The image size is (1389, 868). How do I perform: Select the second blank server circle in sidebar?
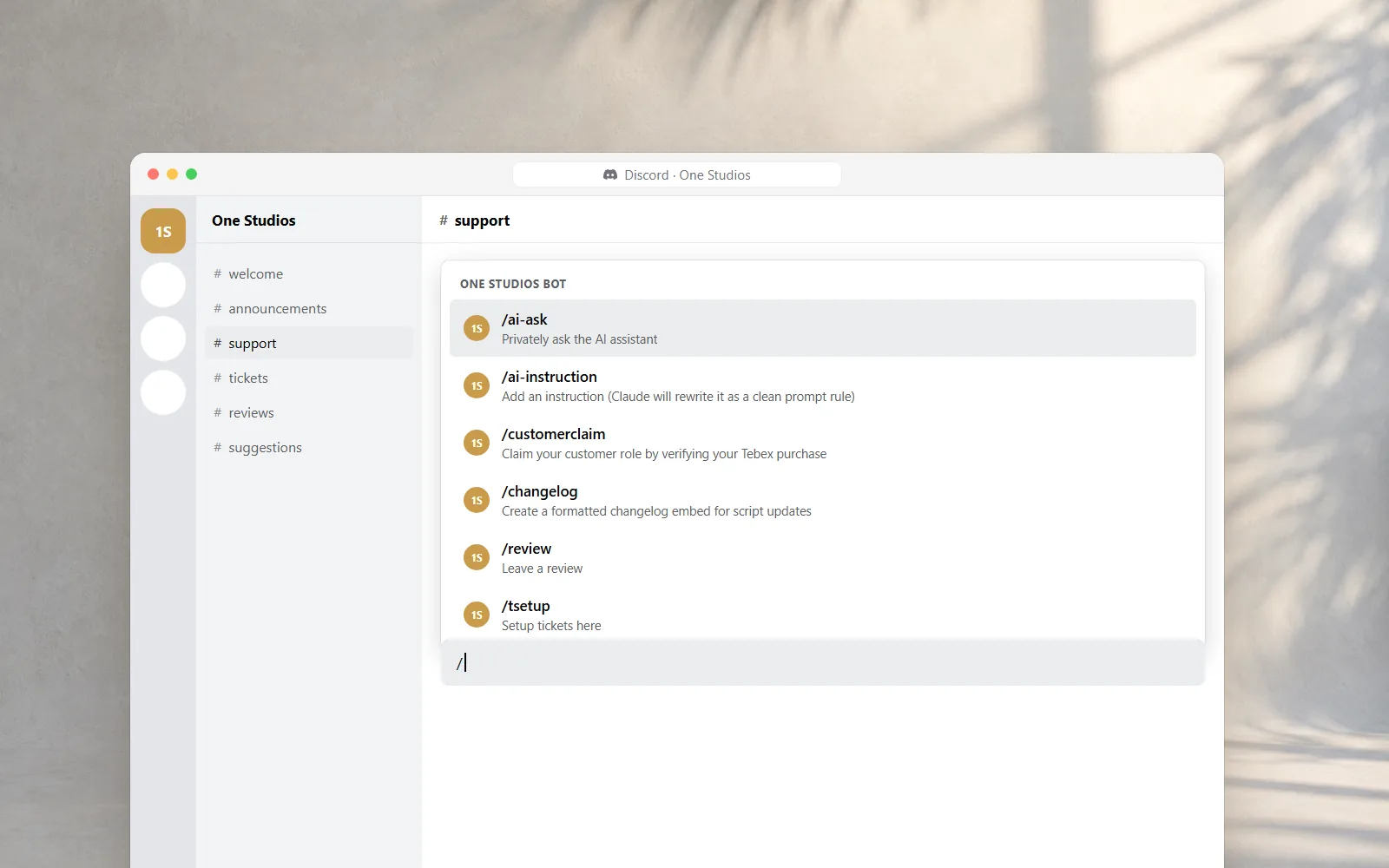coord(163,339)
